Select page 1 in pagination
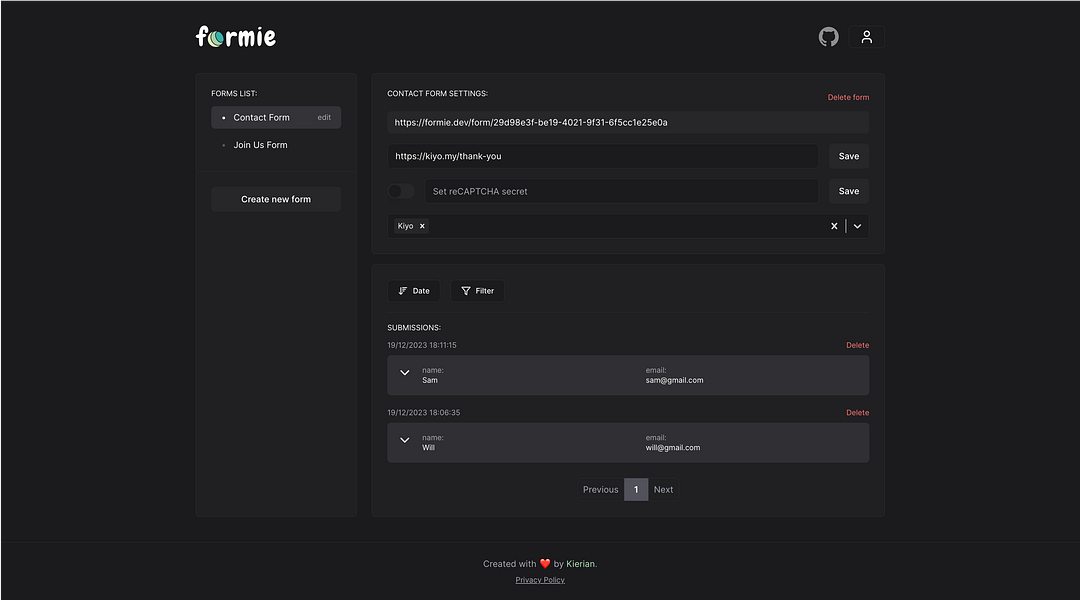This screenshot has width=1080, height=600. 636,490
